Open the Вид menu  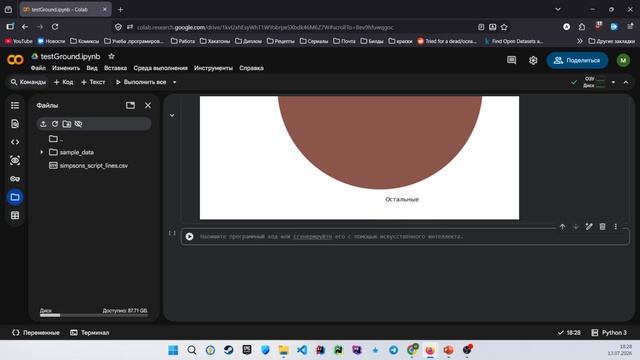(x=92, y=68)
